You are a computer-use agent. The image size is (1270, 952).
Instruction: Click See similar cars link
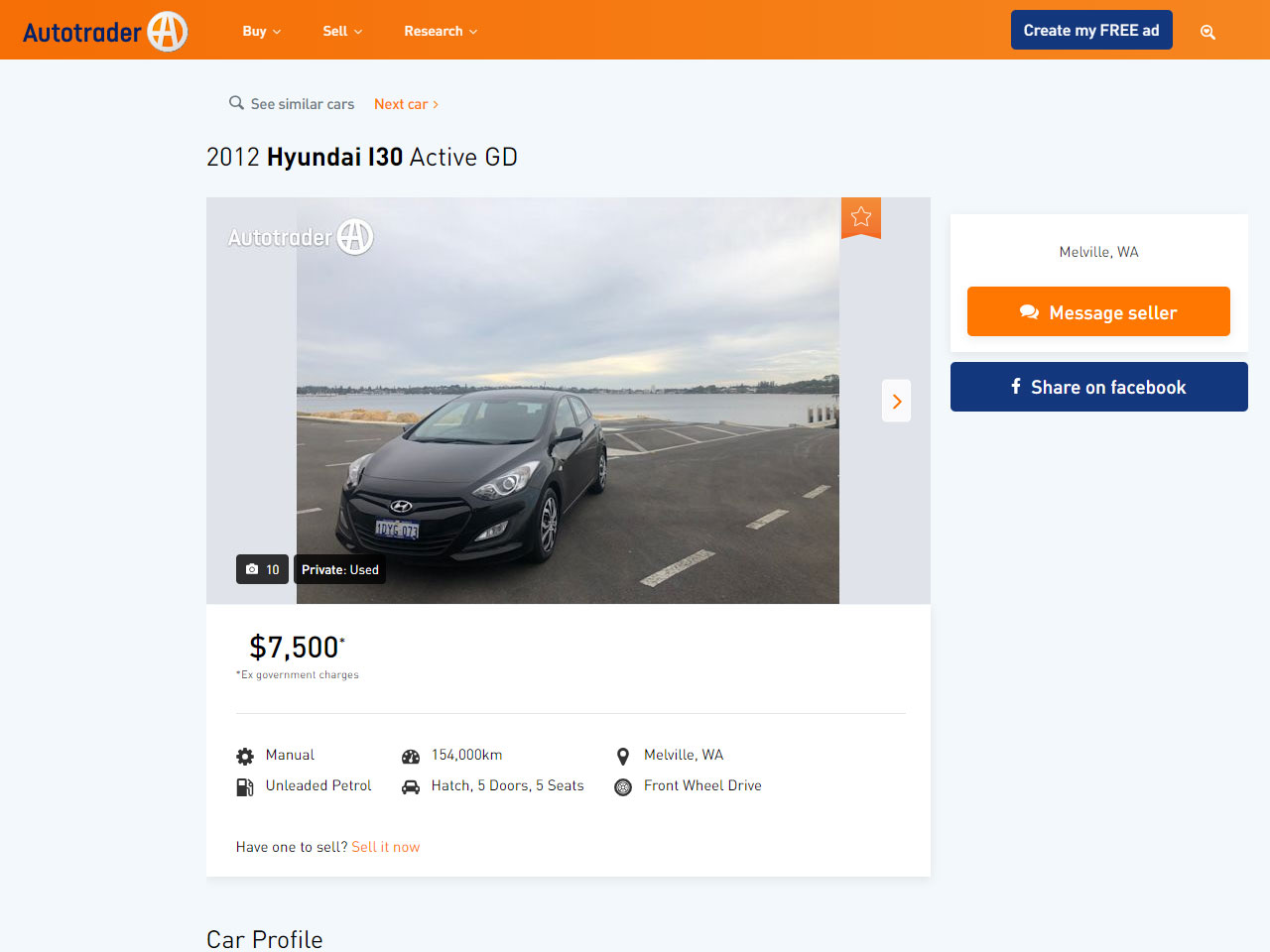click(x=292, y=103)
